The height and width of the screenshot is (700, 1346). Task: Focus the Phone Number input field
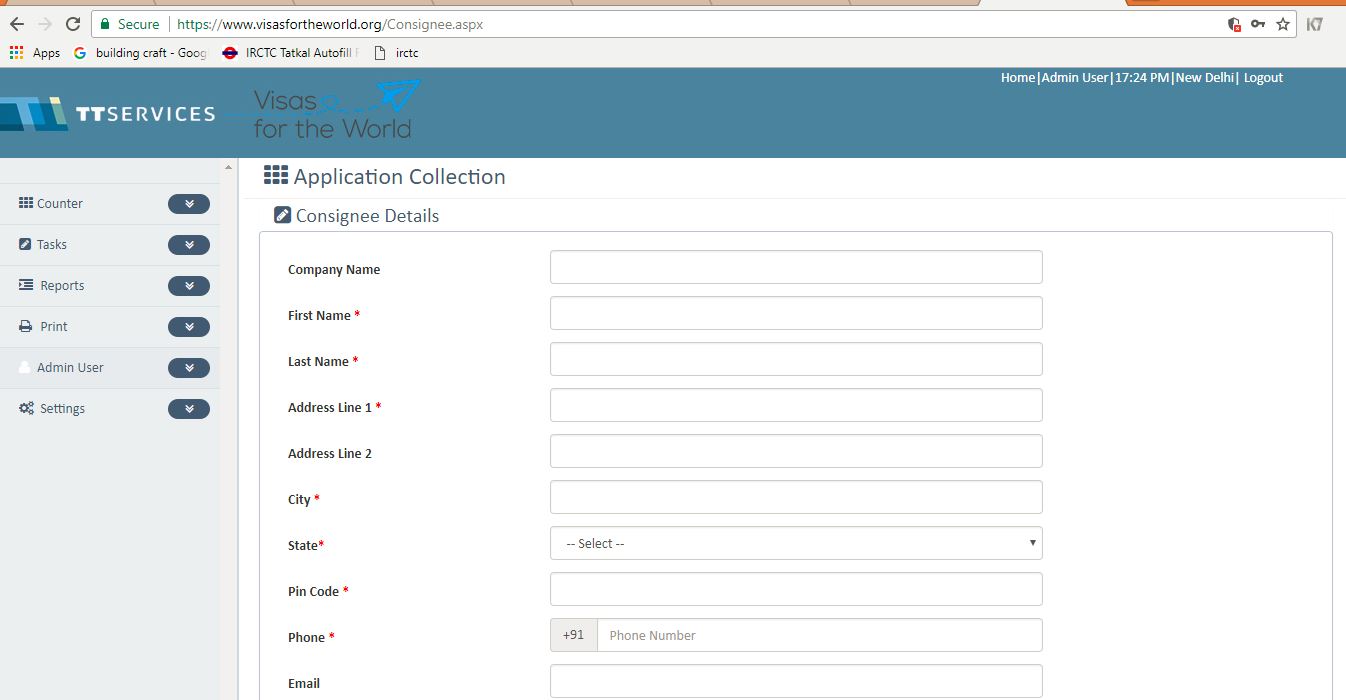(x=819, y=636)
